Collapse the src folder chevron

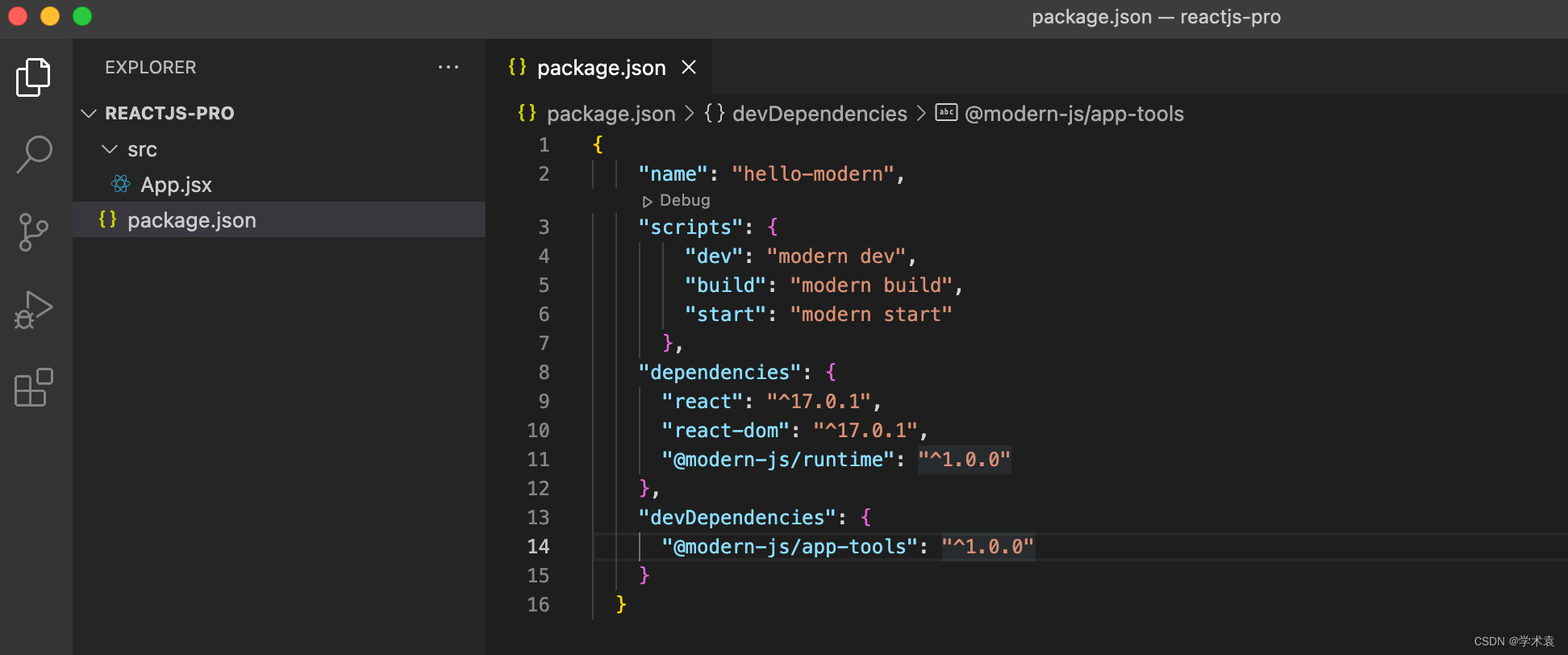[110, 149]
